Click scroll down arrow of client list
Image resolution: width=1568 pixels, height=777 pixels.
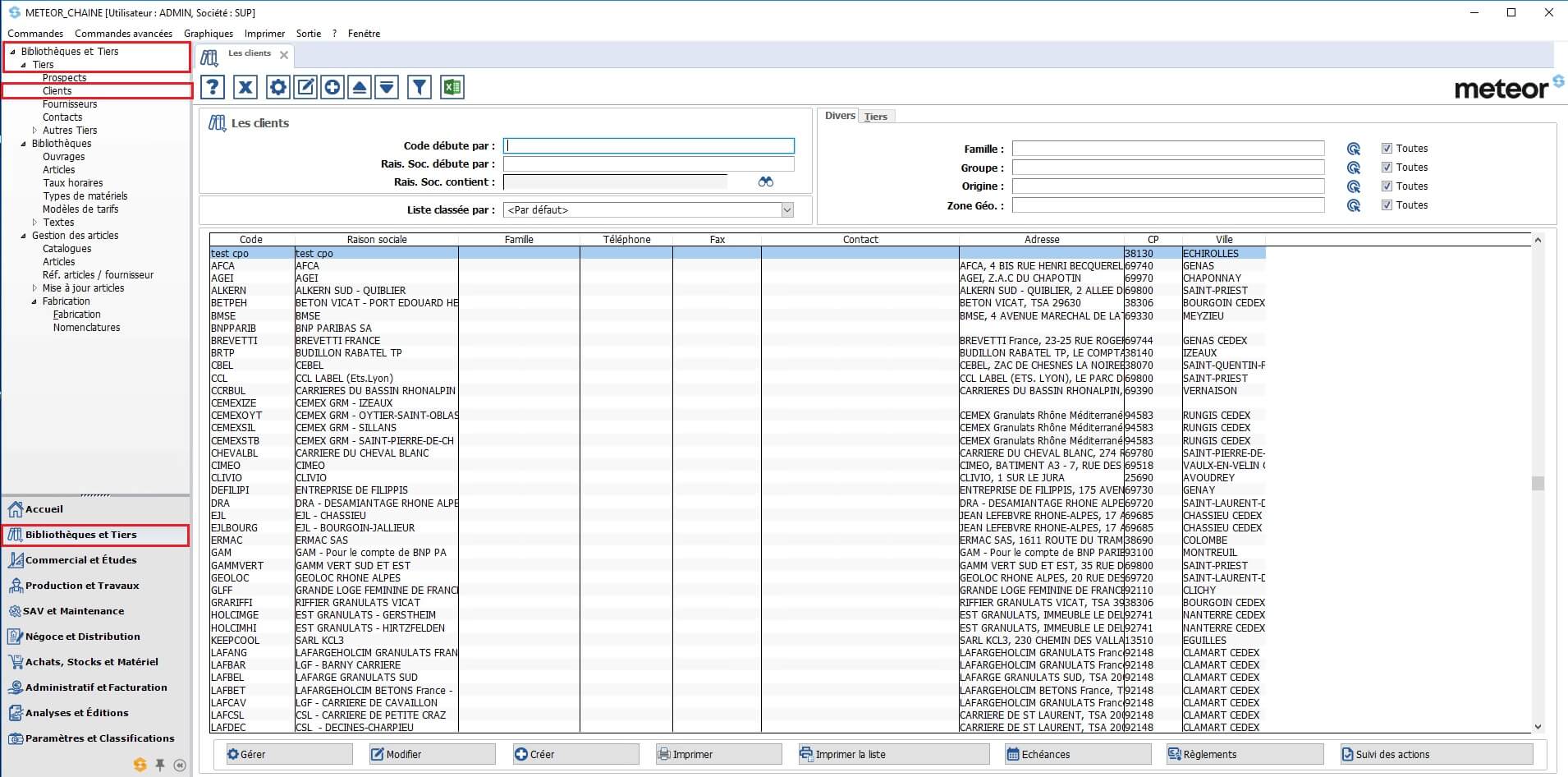point(1538,726)
